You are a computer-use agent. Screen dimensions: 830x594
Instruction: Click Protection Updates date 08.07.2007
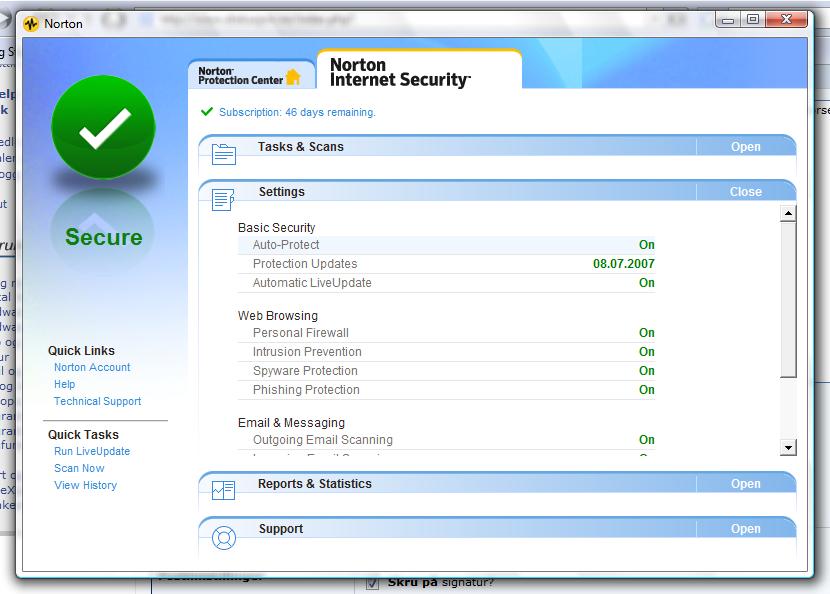[x=624, y=264]
